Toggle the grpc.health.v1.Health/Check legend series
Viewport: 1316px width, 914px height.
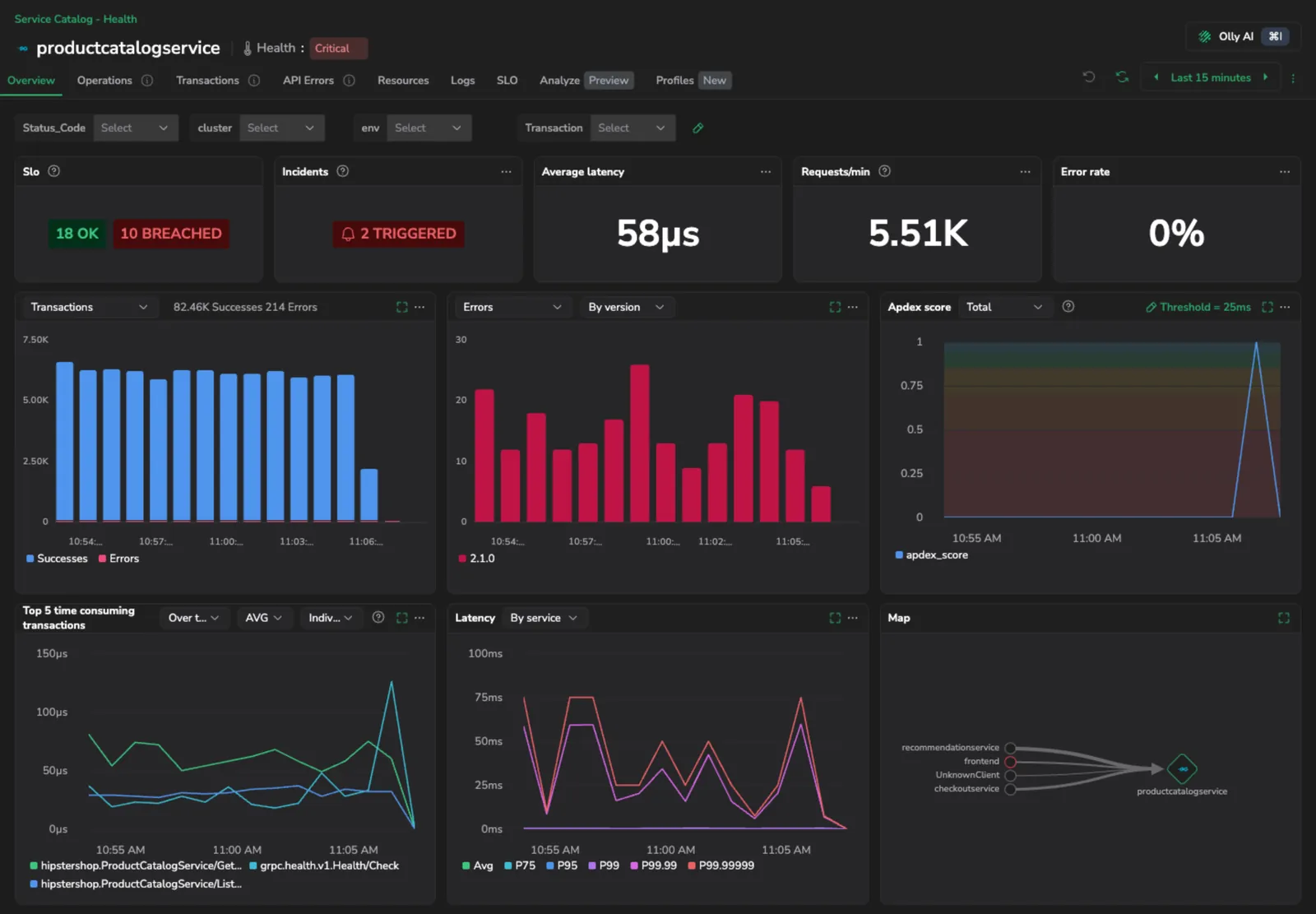[324, 865]
